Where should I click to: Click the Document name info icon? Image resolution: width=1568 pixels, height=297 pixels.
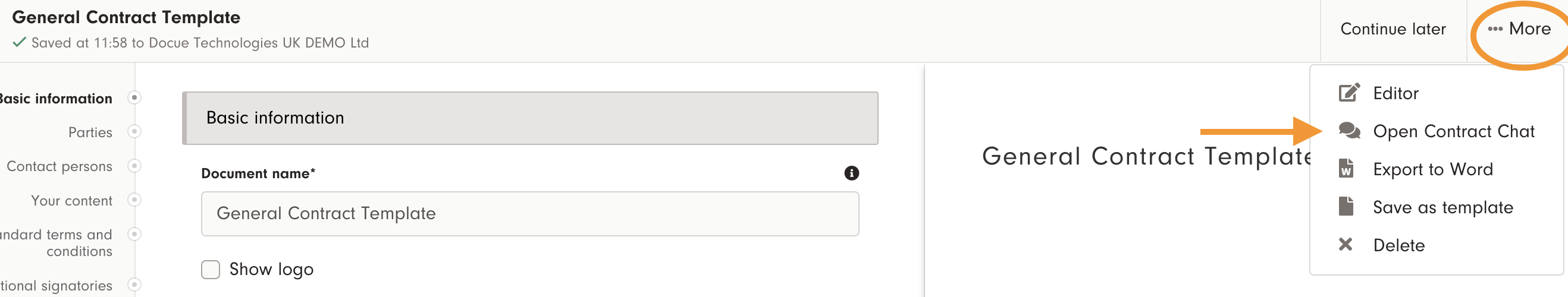(851, 173)
